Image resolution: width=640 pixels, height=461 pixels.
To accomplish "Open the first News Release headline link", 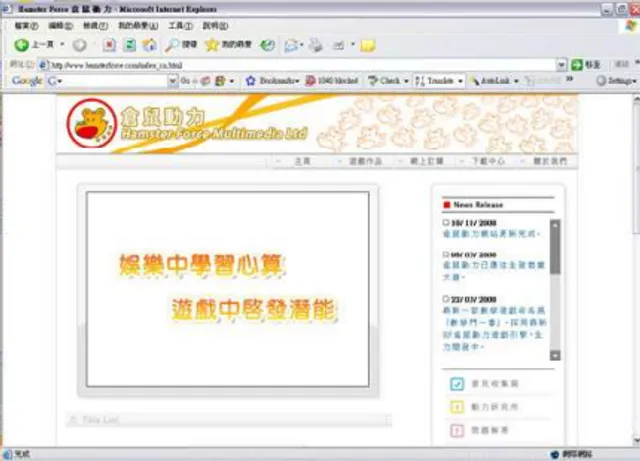I will pos(491,234).
